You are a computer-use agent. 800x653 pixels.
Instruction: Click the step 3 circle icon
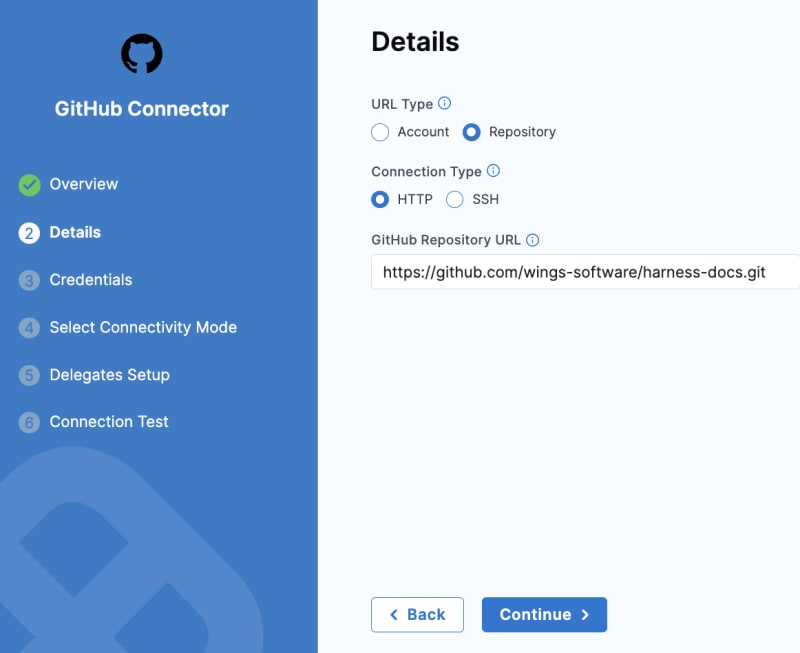pos(29,280)
